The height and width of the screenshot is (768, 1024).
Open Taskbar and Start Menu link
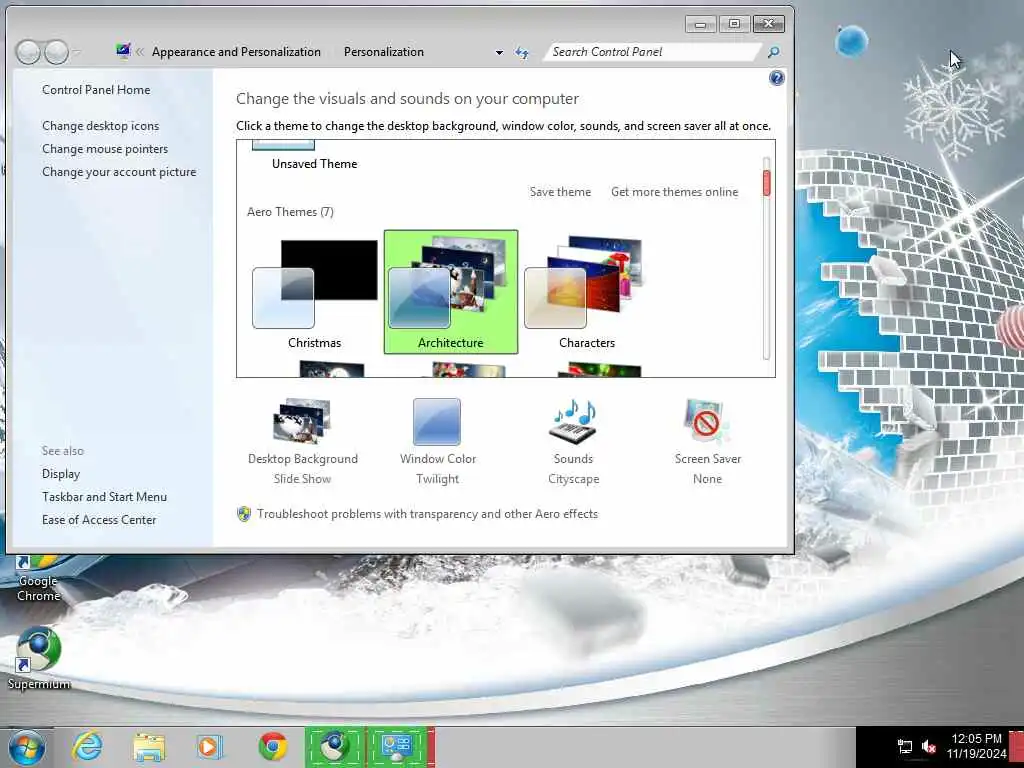pos(104,496)
